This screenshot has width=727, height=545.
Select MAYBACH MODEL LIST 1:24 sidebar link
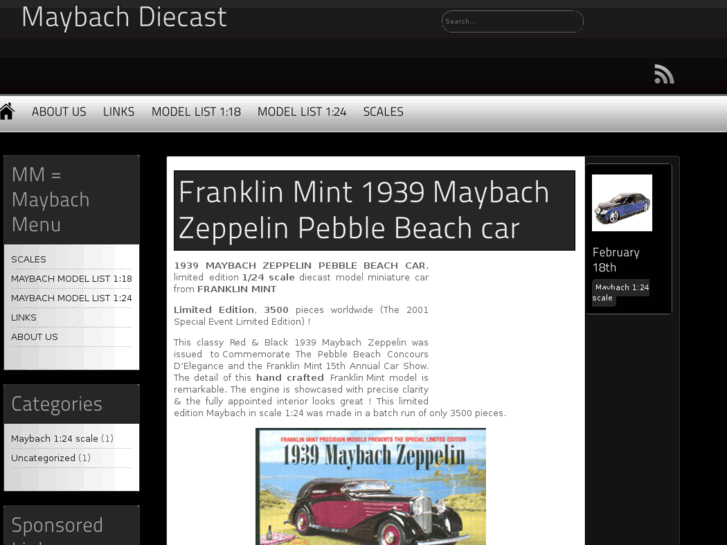71,298
